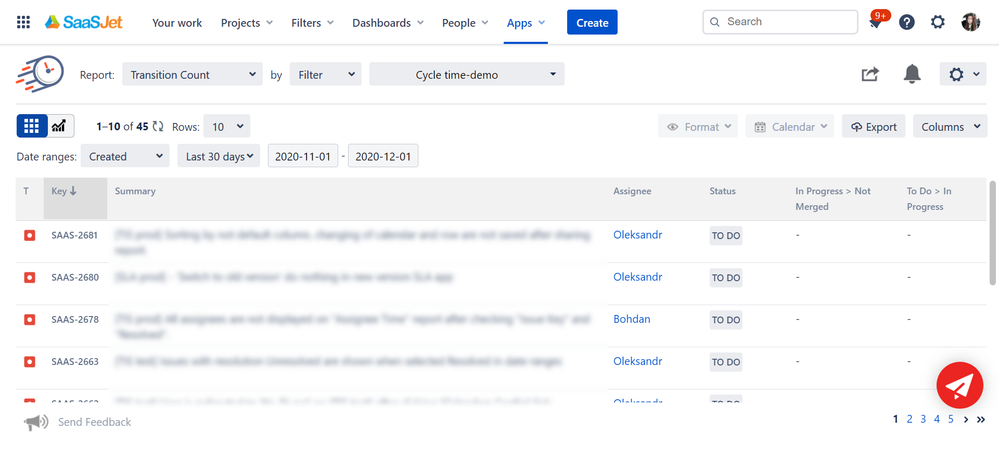Click the Export button

click(873, 126)
